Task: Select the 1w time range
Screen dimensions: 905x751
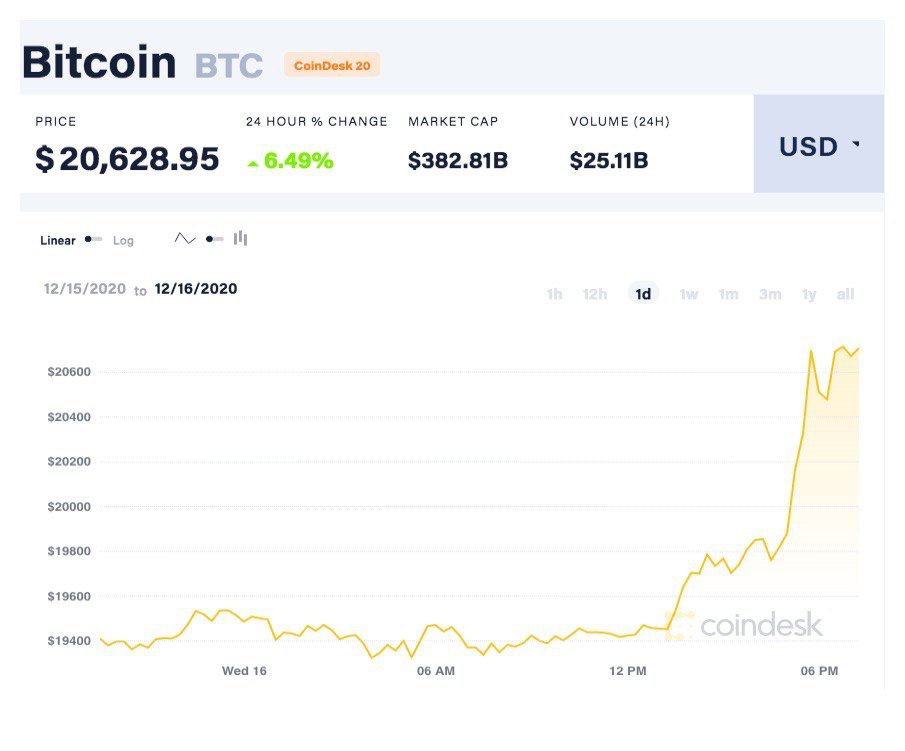Action: point(689,294)
